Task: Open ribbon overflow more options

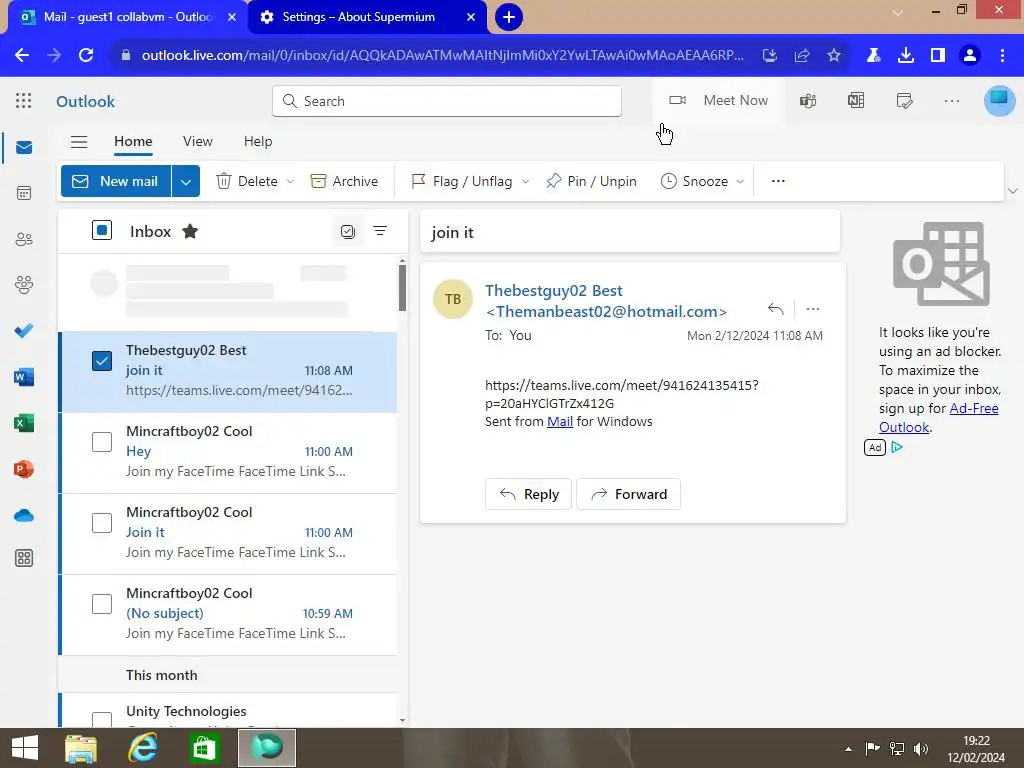Action: click(x=778, y=181)
